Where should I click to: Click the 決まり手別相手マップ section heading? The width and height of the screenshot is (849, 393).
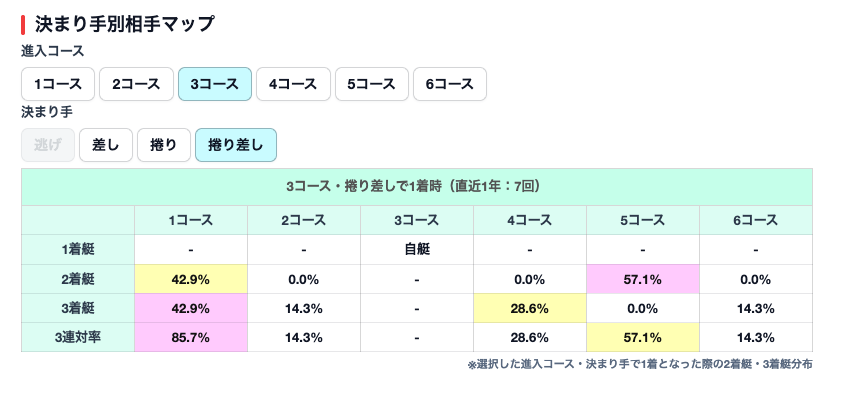[125, 24]
